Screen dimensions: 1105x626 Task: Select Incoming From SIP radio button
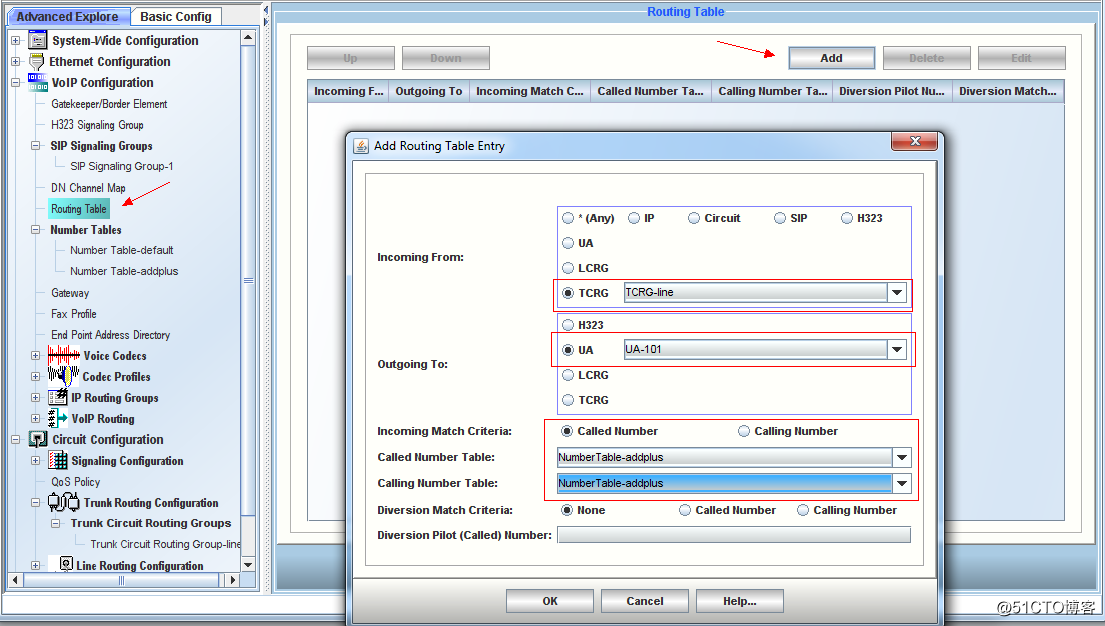coord(780,219)
